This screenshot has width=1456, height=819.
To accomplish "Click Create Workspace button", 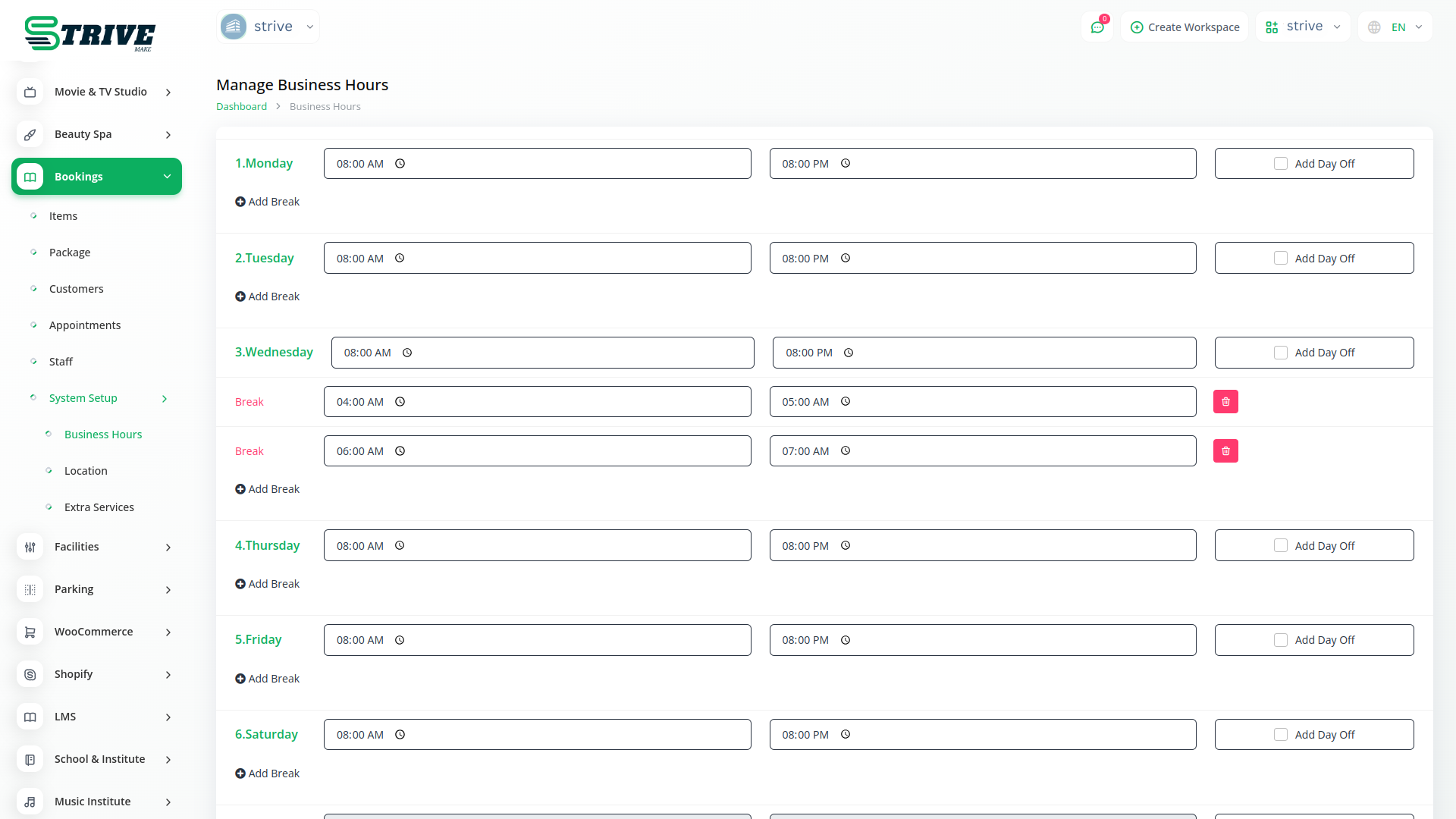I will [x=1185, y=27].
